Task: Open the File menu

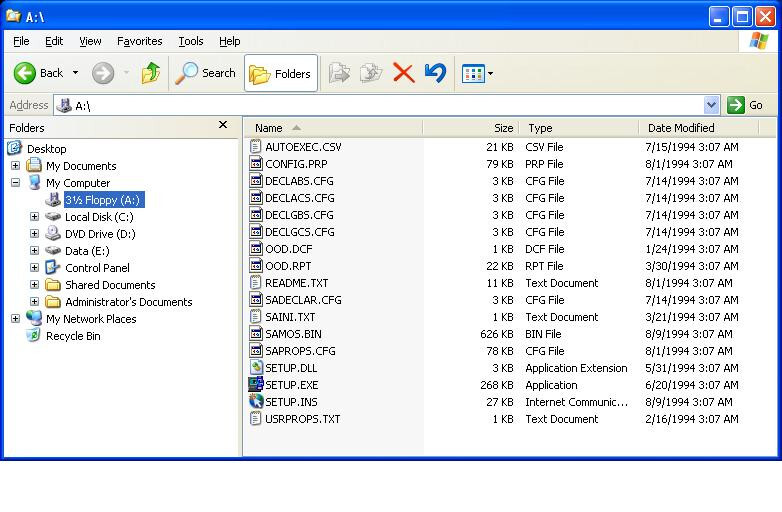Action: (x=21, y=41)
